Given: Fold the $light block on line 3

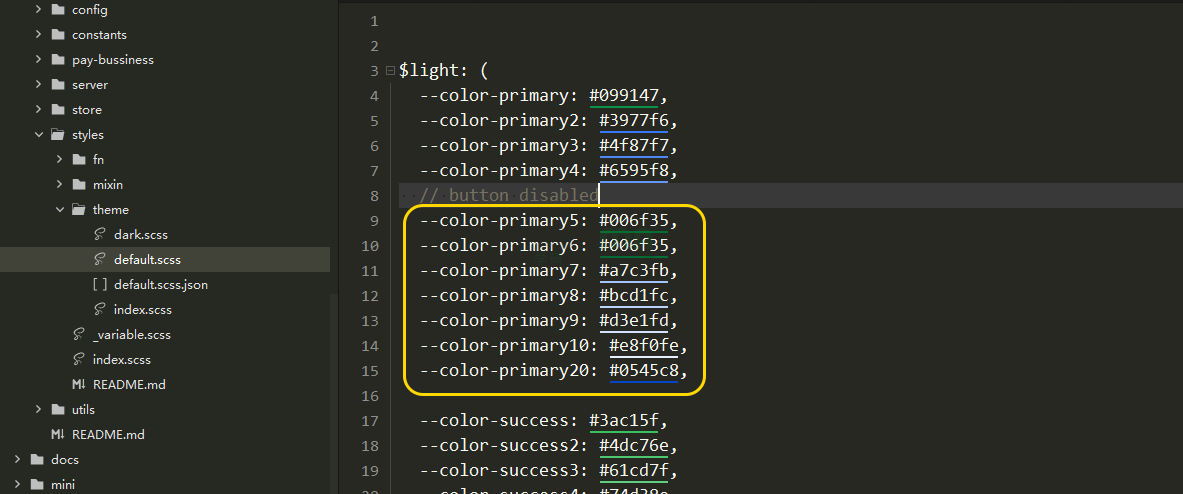Looking at the screenshot, I should [x=389, y=71].
